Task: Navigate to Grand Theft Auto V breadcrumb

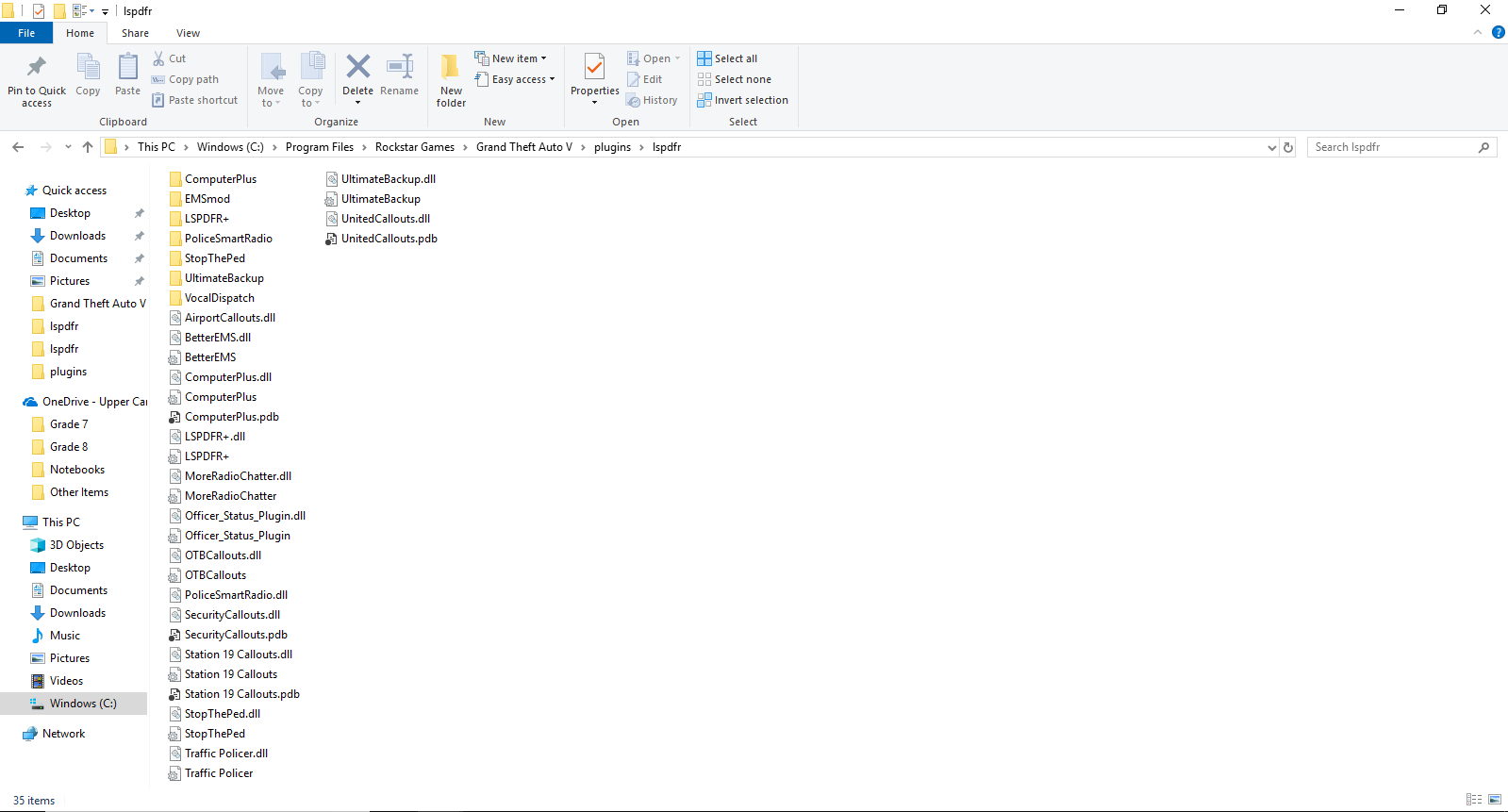Action: [x=524, y=147]
